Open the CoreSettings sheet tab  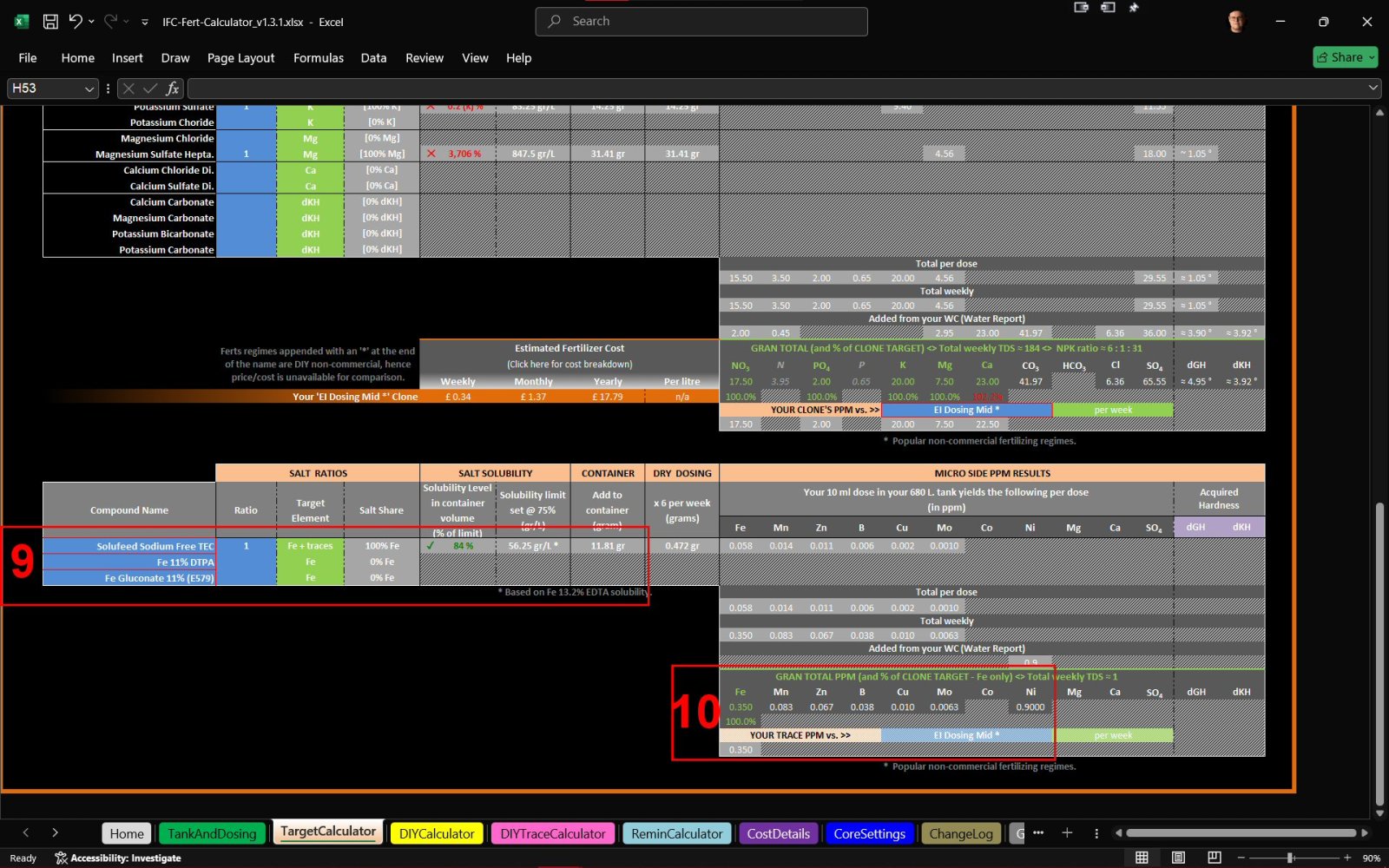click(869, 834)
